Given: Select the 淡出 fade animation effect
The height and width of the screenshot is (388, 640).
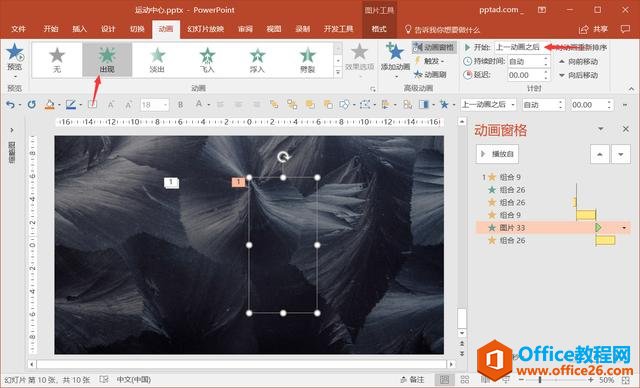Looking at the screenshot, I should tap(157, 60).
